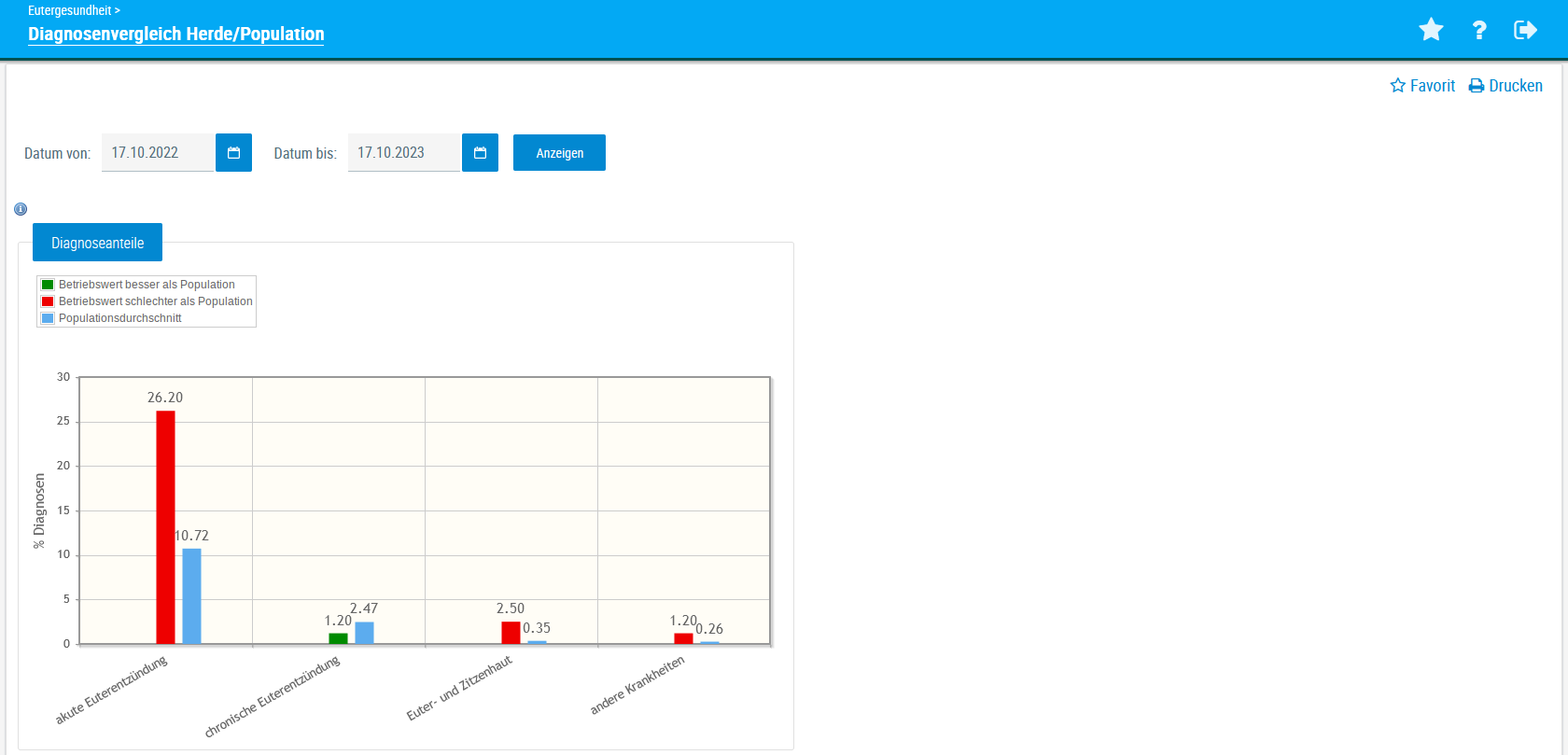1568x755 pixels.
Task: Click the 0.35 value label
Action: pyautogui.click(x=537, y=628)
